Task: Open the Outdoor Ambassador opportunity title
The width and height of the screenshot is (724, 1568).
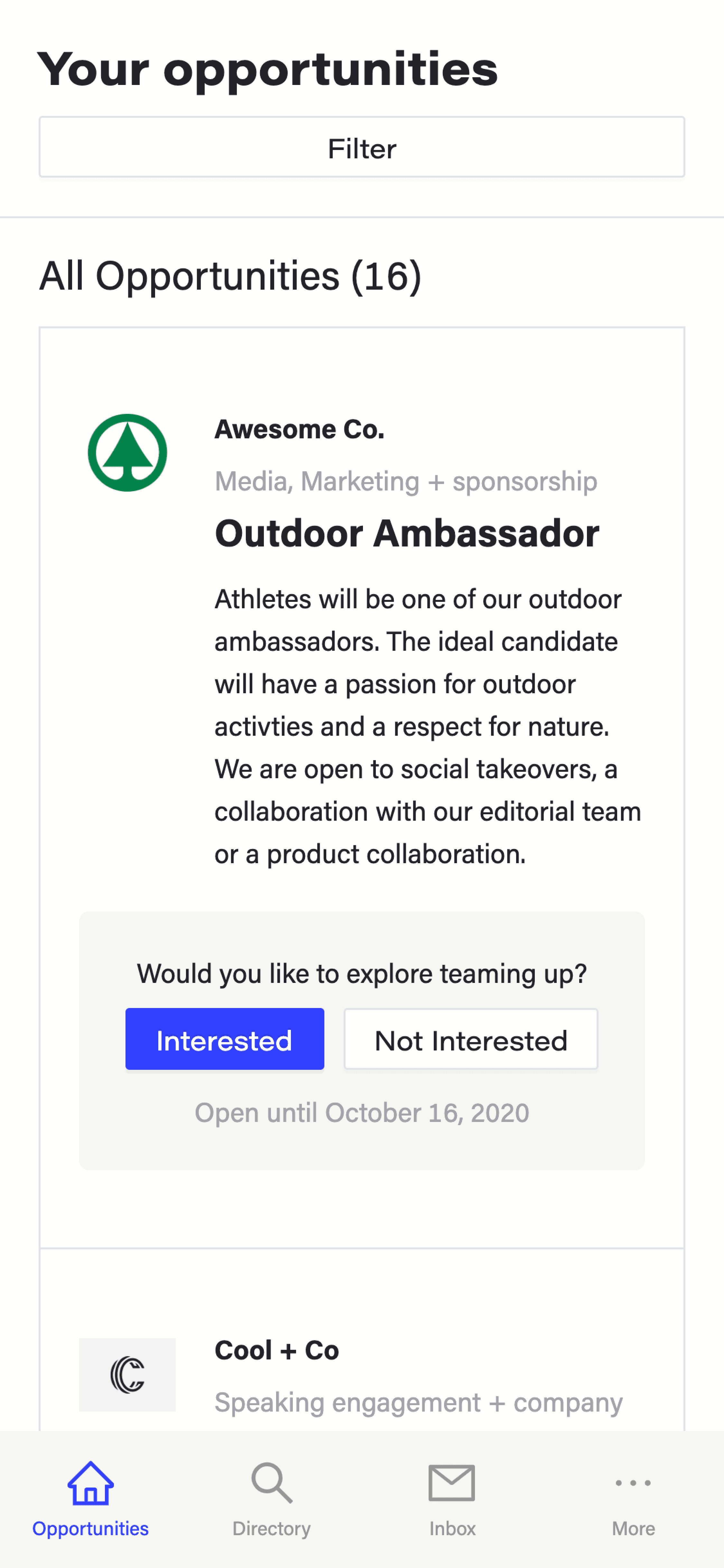Action: point(407,534)
